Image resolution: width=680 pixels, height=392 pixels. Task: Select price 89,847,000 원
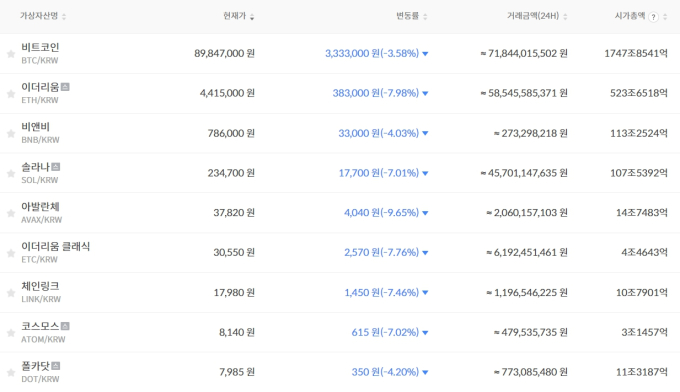[x=224, y=53]
